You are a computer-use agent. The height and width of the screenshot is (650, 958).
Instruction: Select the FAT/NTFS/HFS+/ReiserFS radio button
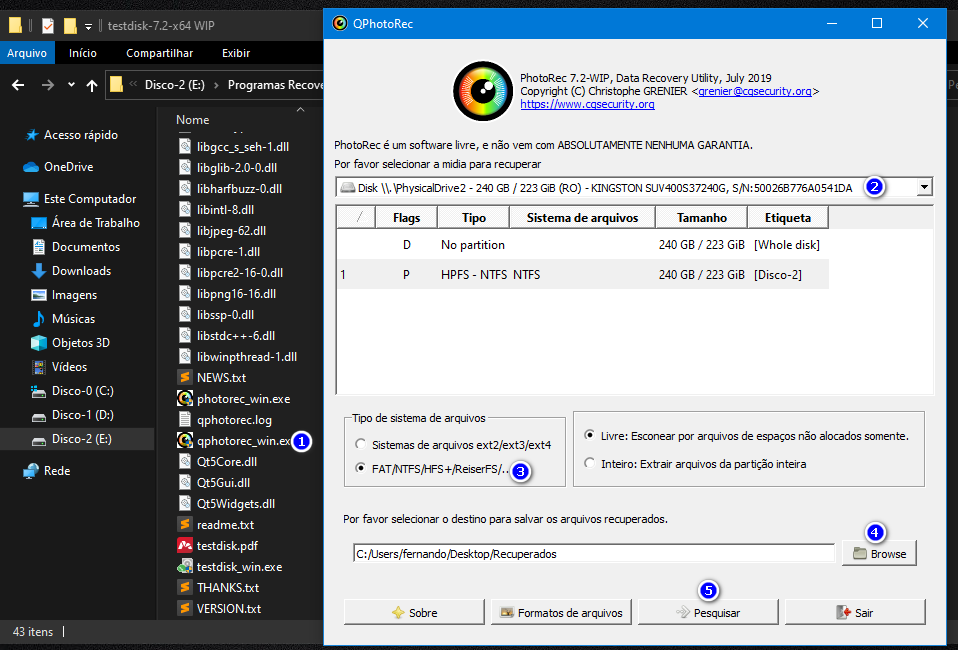tap(360, 469)
